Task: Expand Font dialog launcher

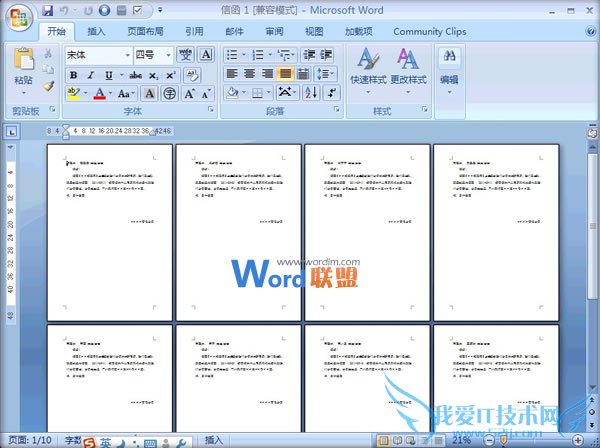Action: click(211, 109)
